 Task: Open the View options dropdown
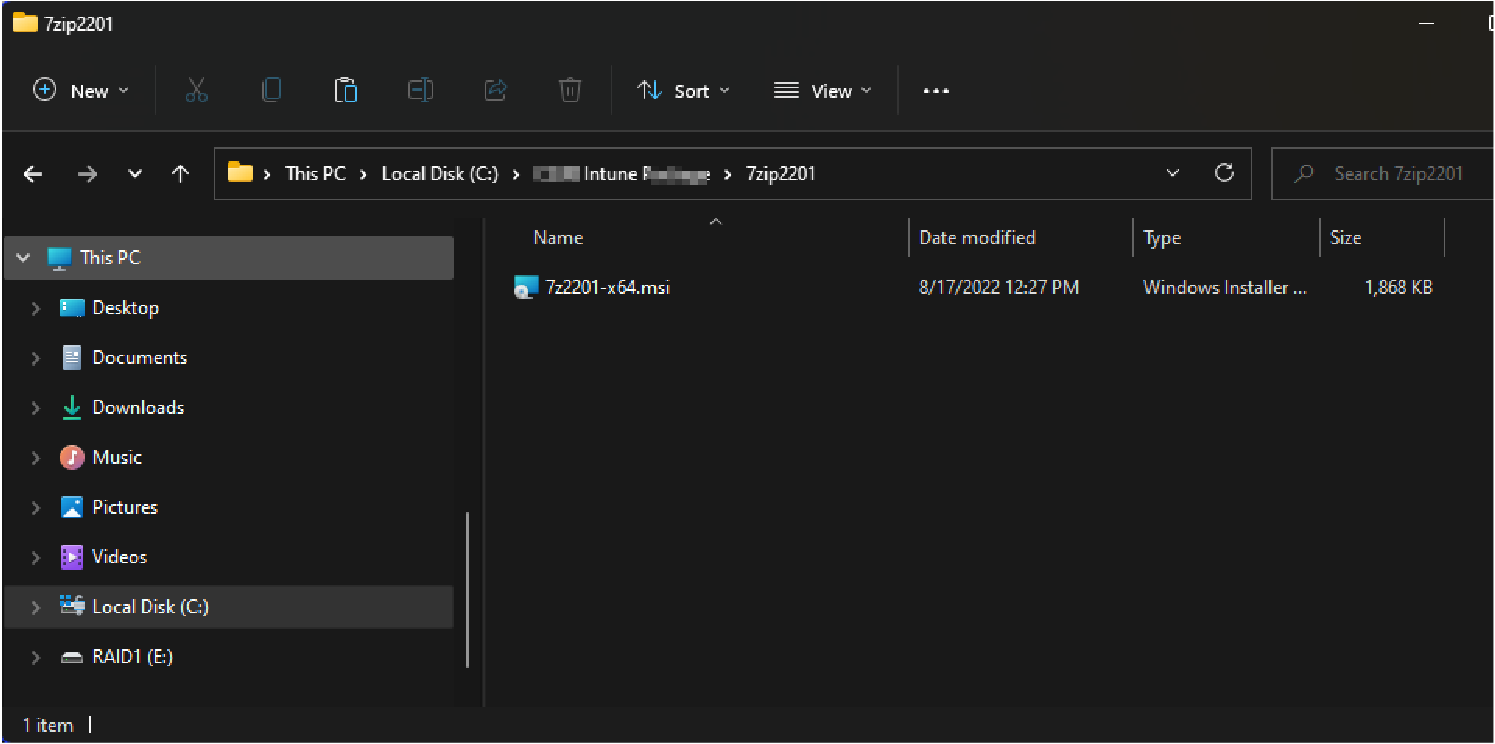(x=822, y=90)
